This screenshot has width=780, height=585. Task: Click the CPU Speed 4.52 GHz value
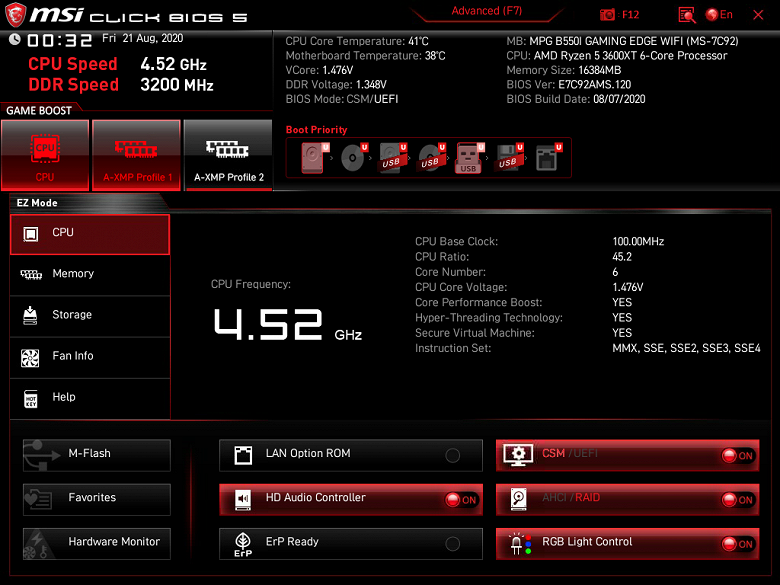pyautogui.click(x=174, y=64)
